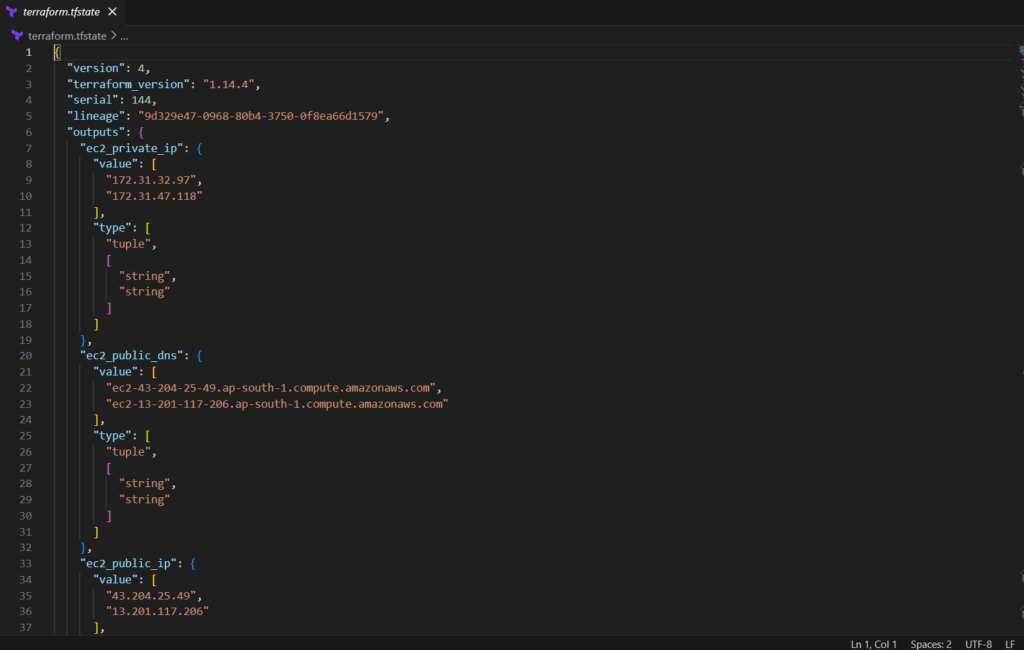Click the ec2-43-204-25-49 public DNS string

pos(273,387)
